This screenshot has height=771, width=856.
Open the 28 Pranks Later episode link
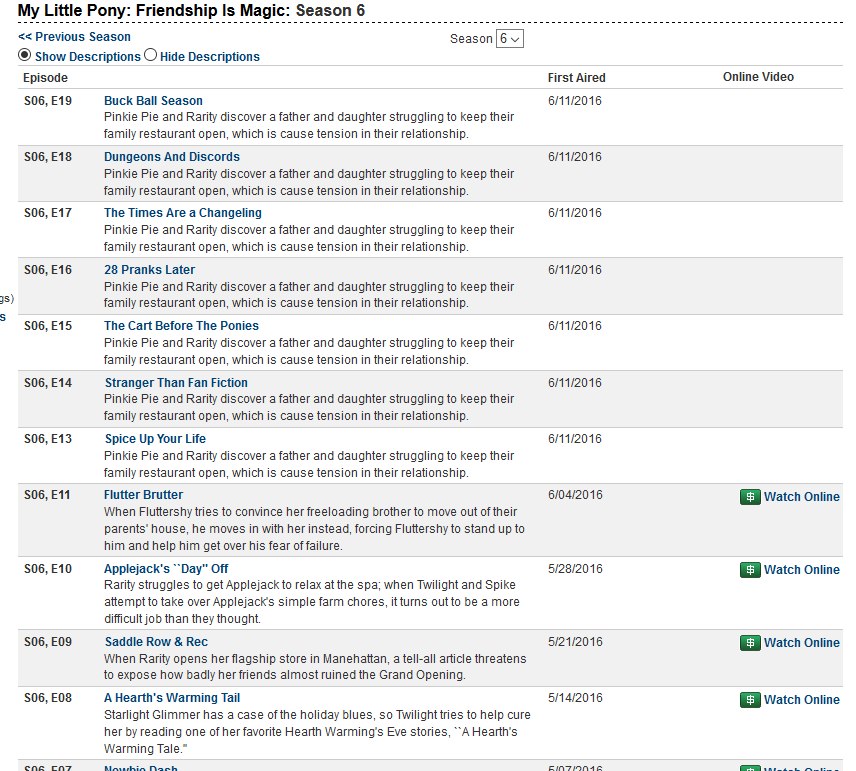[150, 270]
